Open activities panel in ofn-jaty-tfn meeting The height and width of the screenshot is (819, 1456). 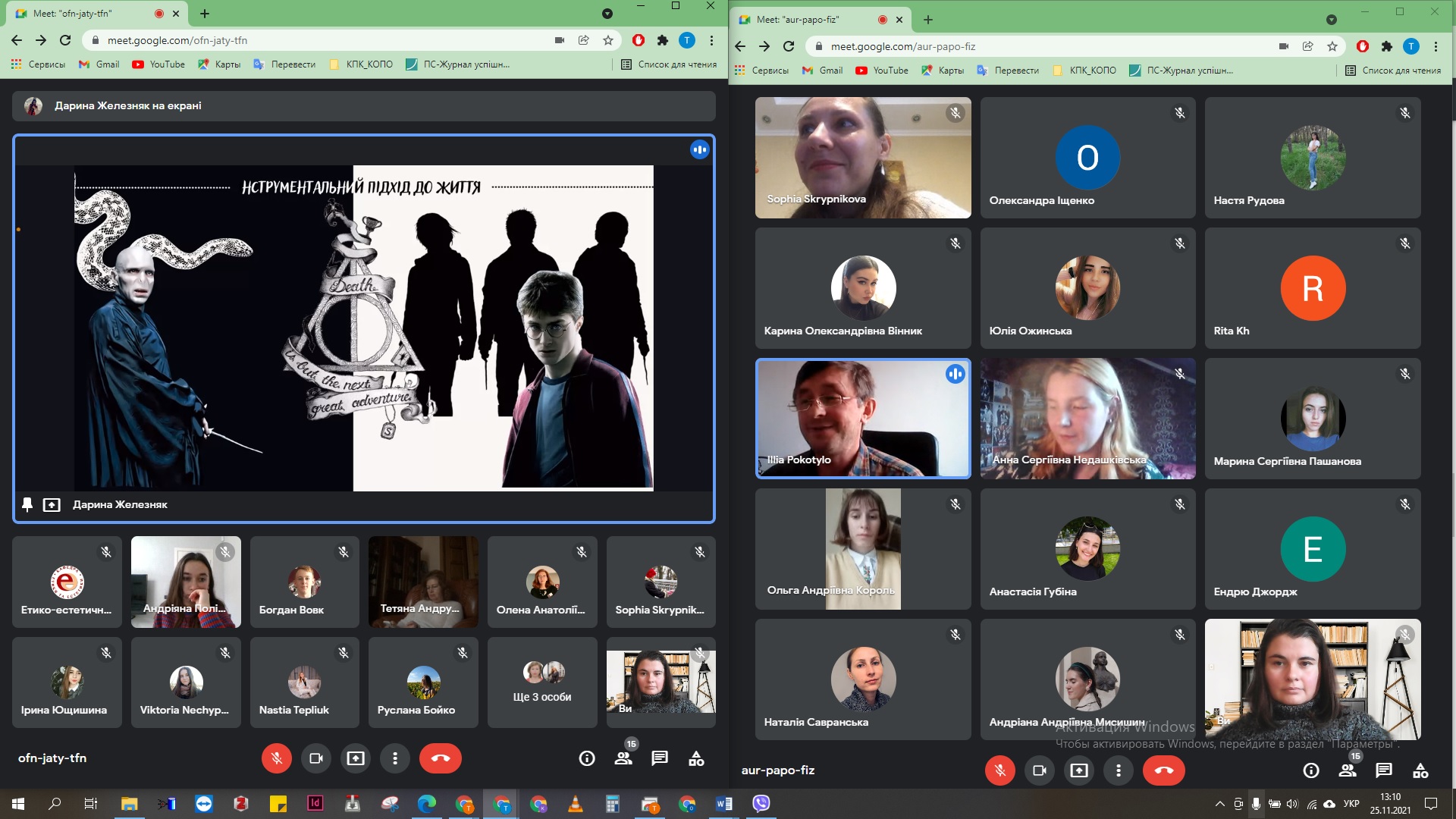[x=696, y=758]
